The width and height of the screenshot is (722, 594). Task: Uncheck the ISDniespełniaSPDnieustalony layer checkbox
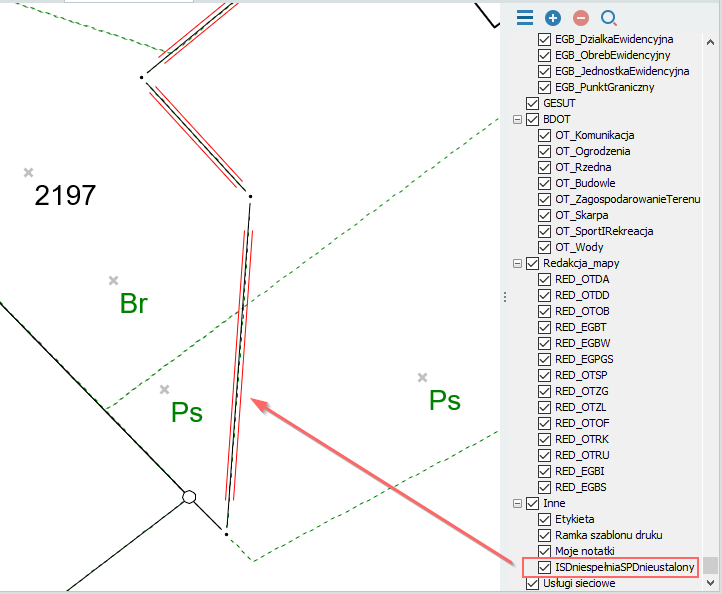(544, 567)
